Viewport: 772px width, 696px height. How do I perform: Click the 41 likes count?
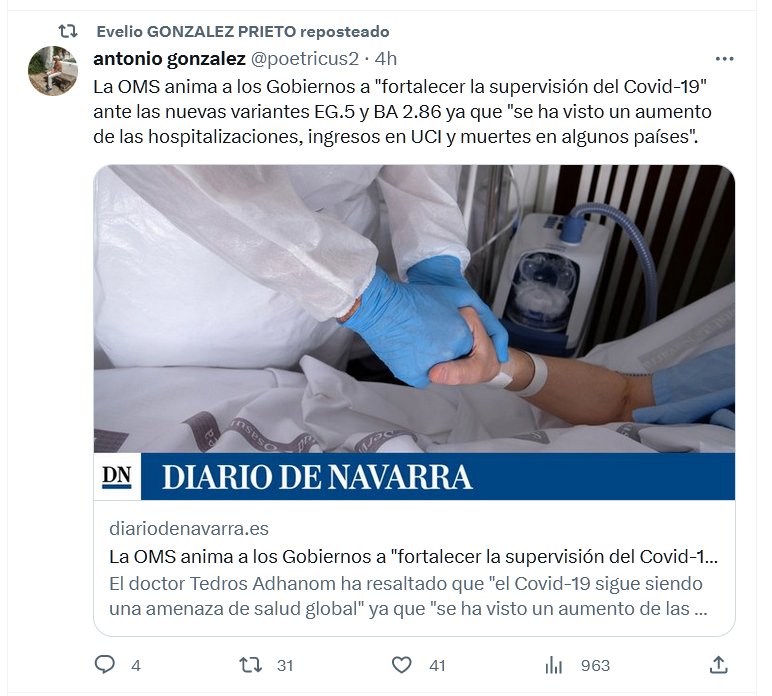coord(437,665)
